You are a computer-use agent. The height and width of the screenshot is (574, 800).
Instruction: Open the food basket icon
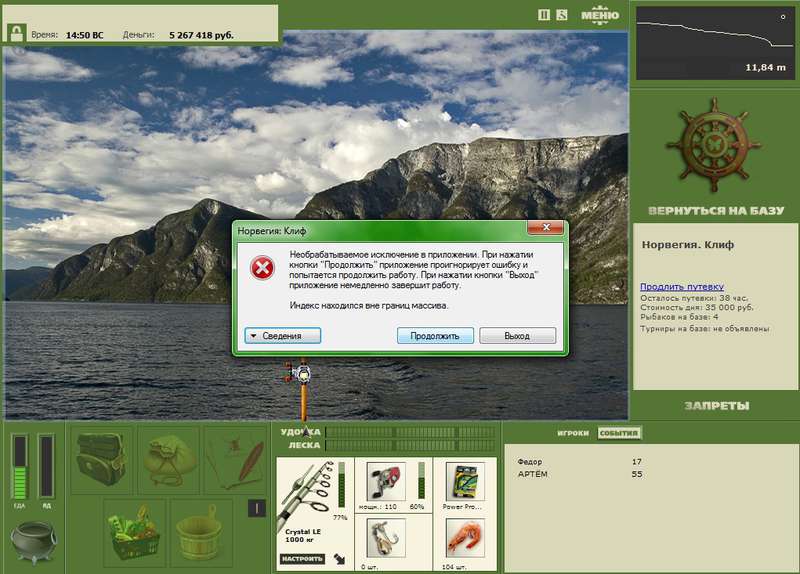(x=135, y=533)
